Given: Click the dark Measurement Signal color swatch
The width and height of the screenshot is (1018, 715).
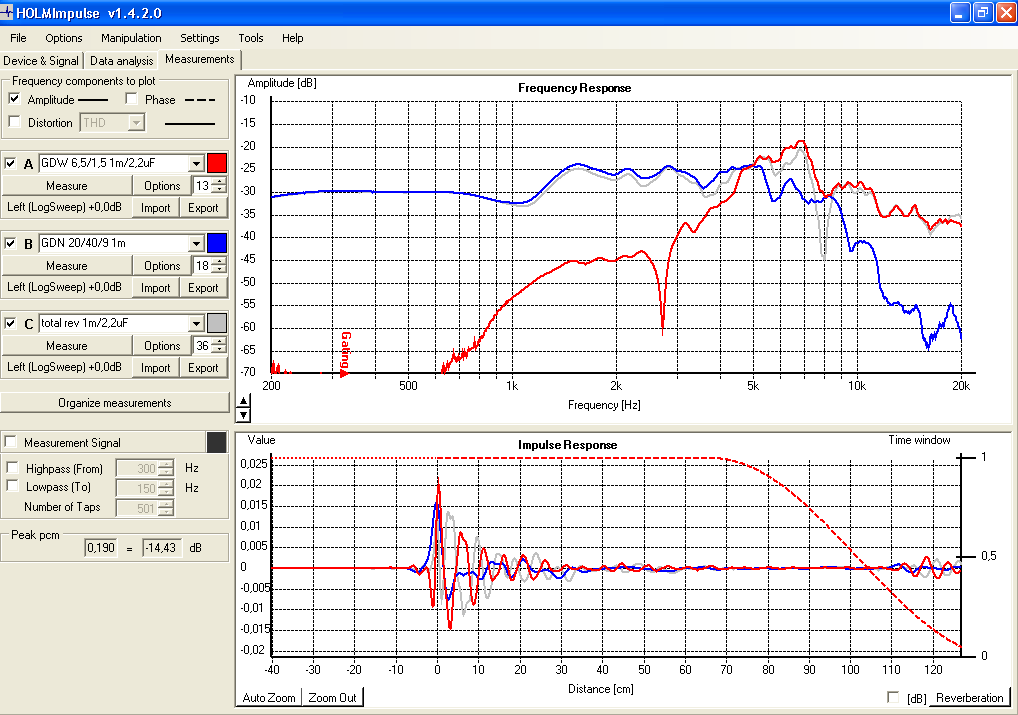Looking at the screenshot, I should coord(217,442).
